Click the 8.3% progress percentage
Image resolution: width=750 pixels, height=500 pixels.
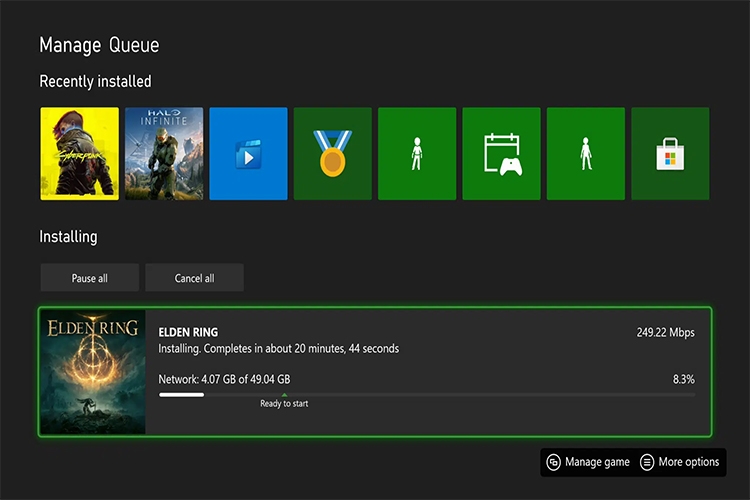[684, 379]
